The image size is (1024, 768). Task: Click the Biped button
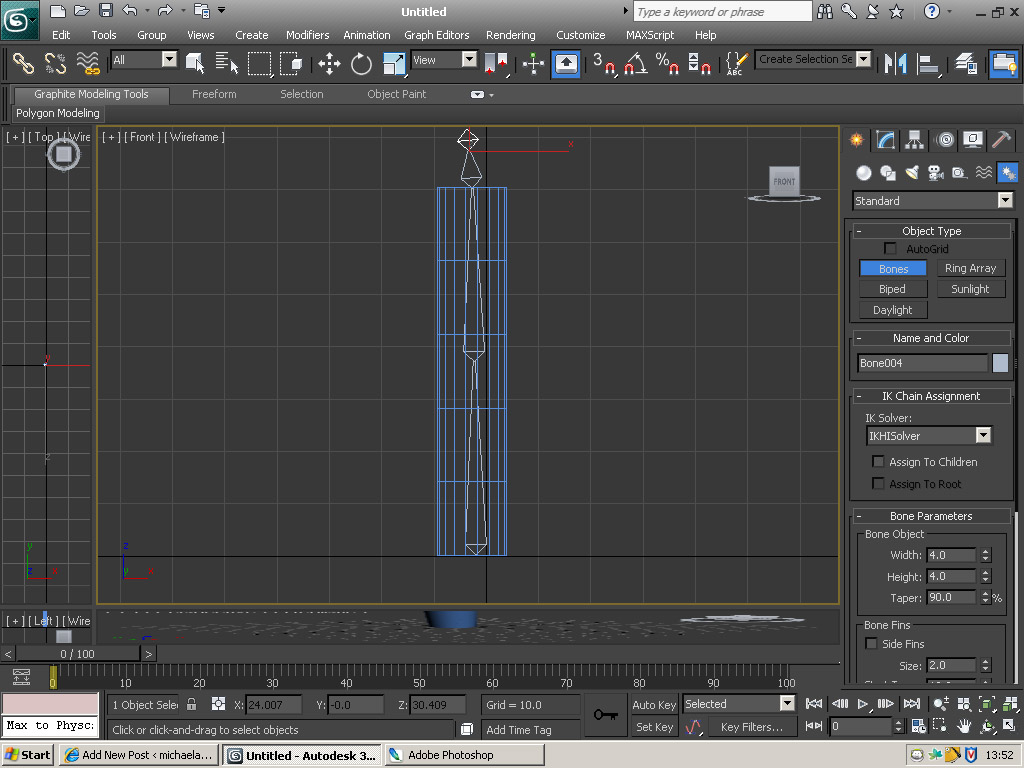pyautogui.click(x=892, y=289)
